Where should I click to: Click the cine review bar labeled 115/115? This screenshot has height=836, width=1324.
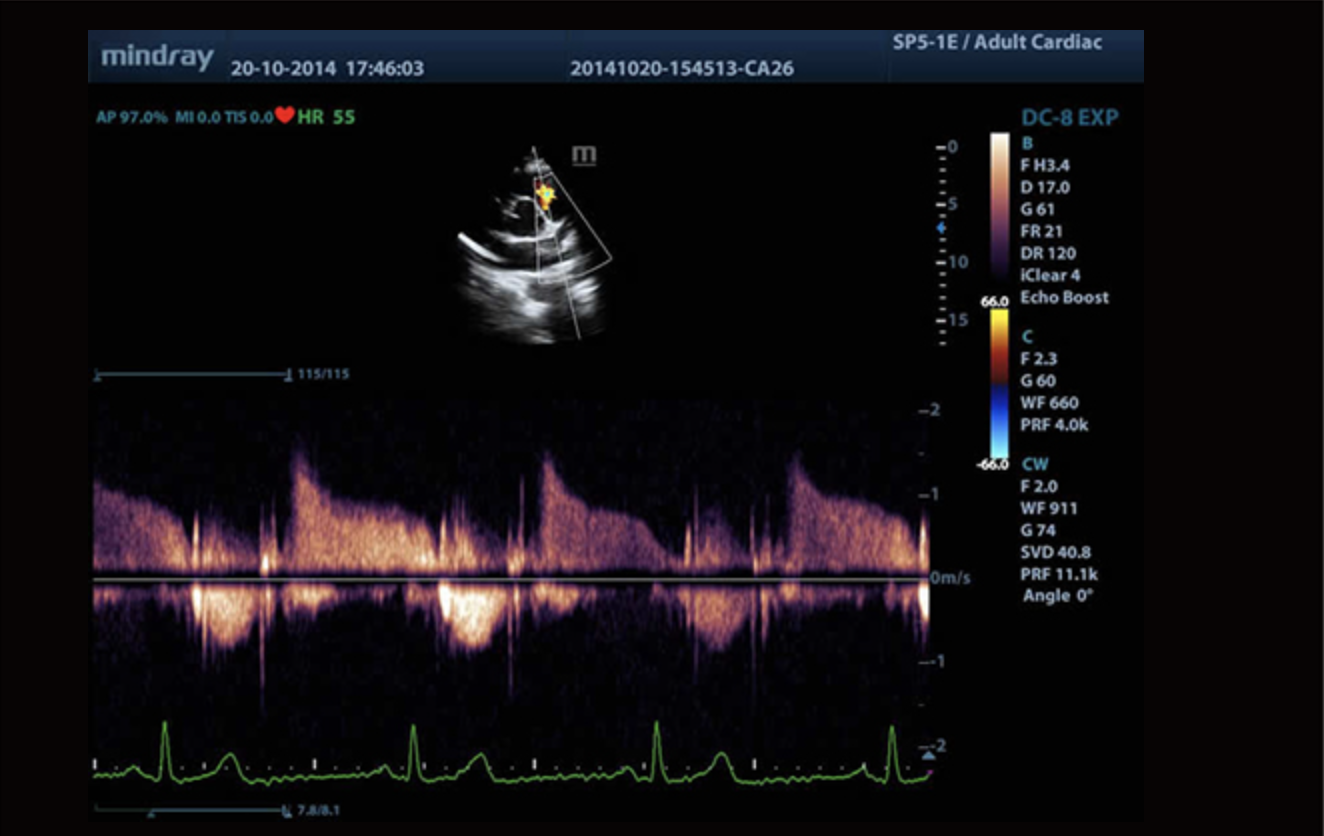192,375
